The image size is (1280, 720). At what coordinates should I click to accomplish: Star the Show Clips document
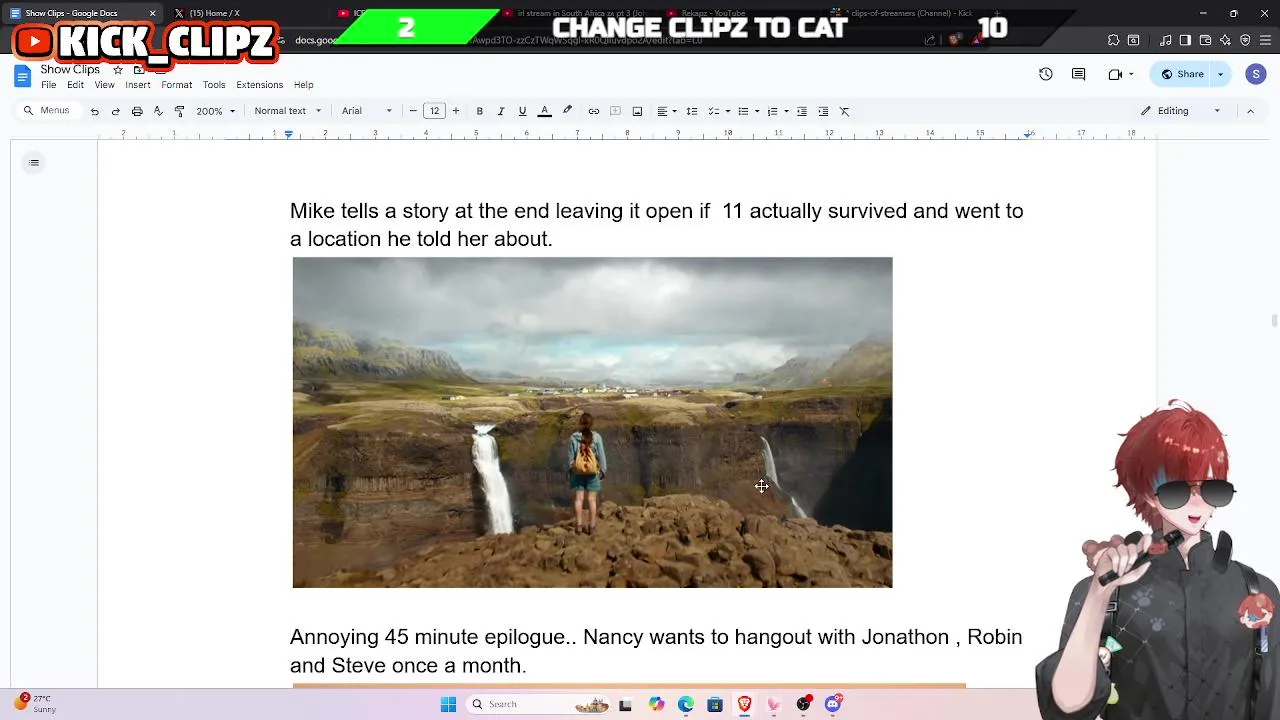[x=117, y=70]
